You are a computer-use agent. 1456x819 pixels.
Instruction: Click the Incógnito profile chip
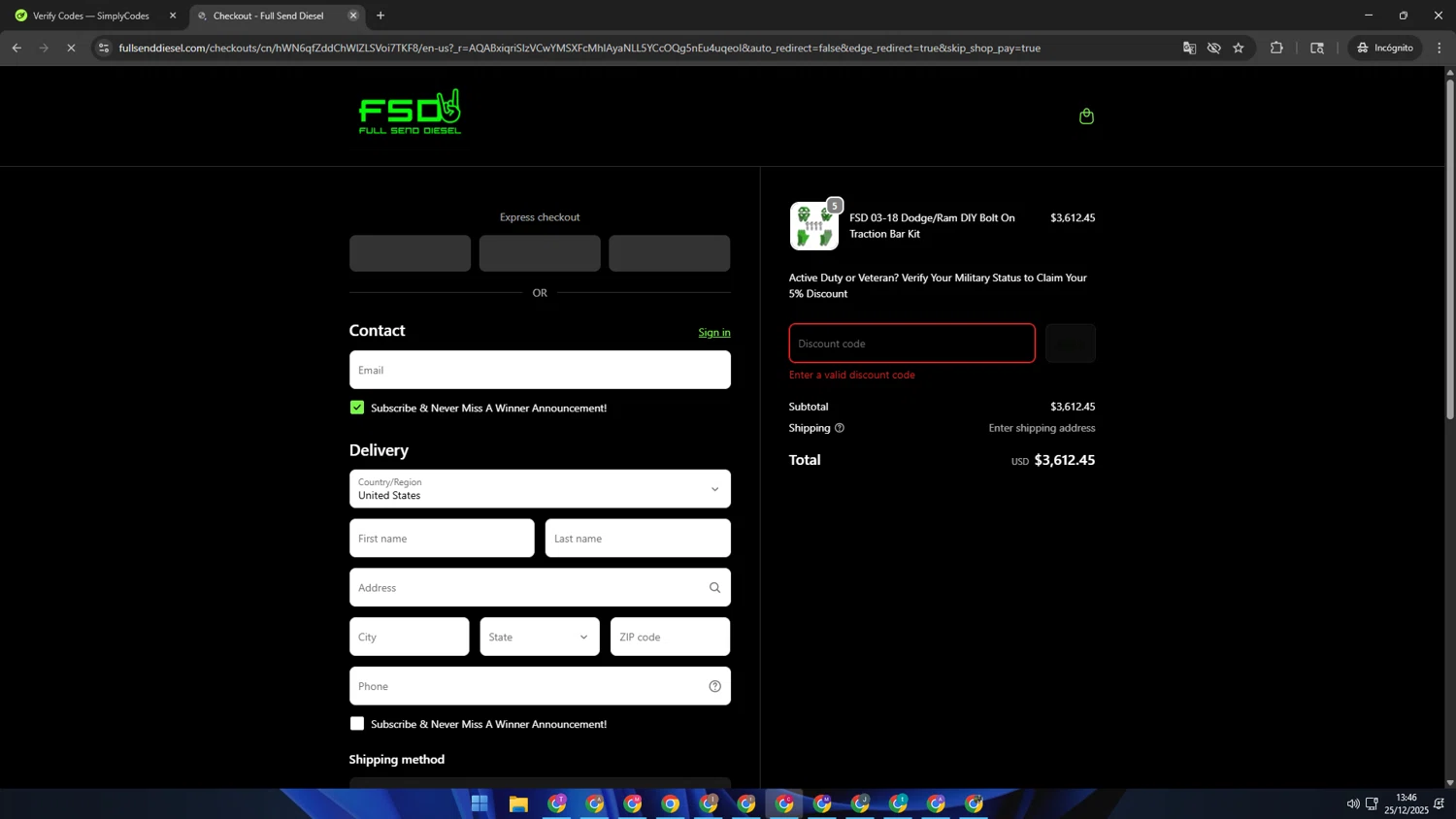point(1385,48)
